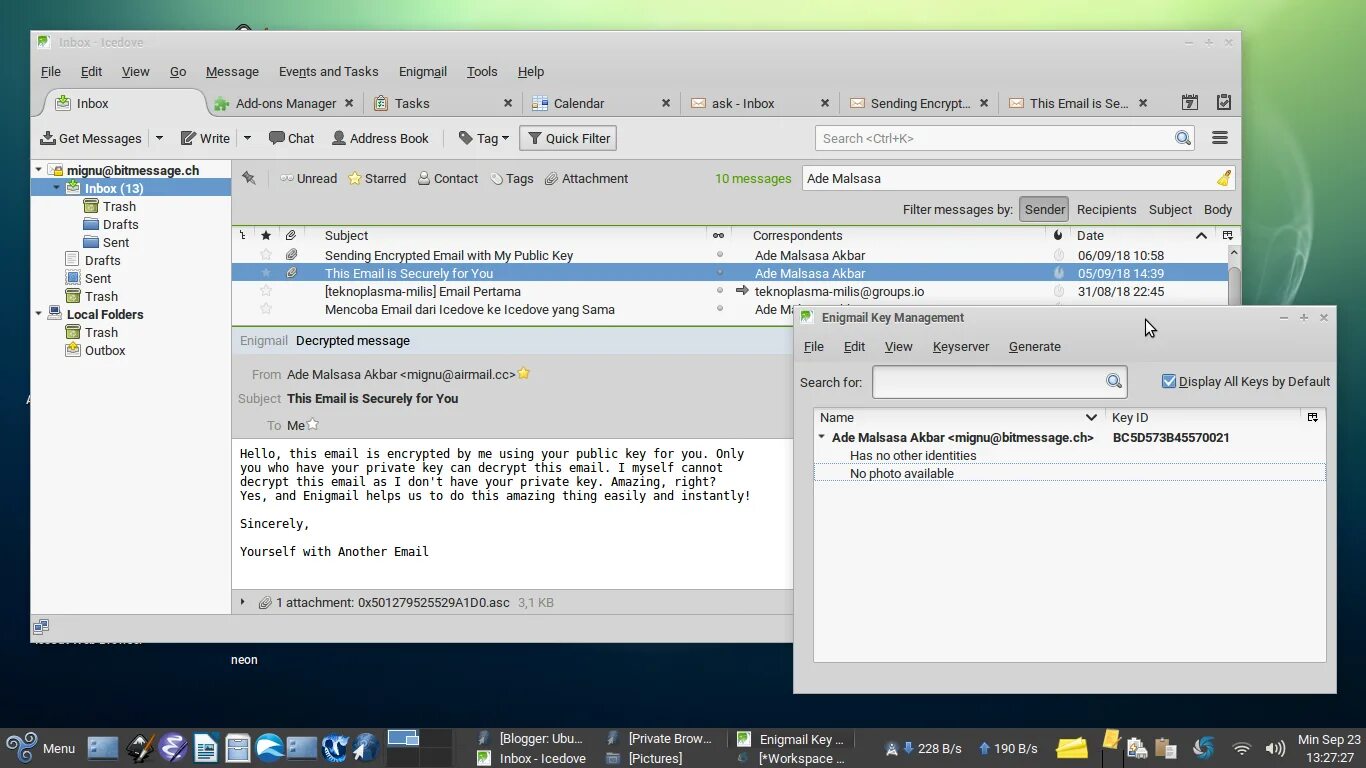
Task: Clear the quick filter text with broom icon
Action: point(1224,178)
